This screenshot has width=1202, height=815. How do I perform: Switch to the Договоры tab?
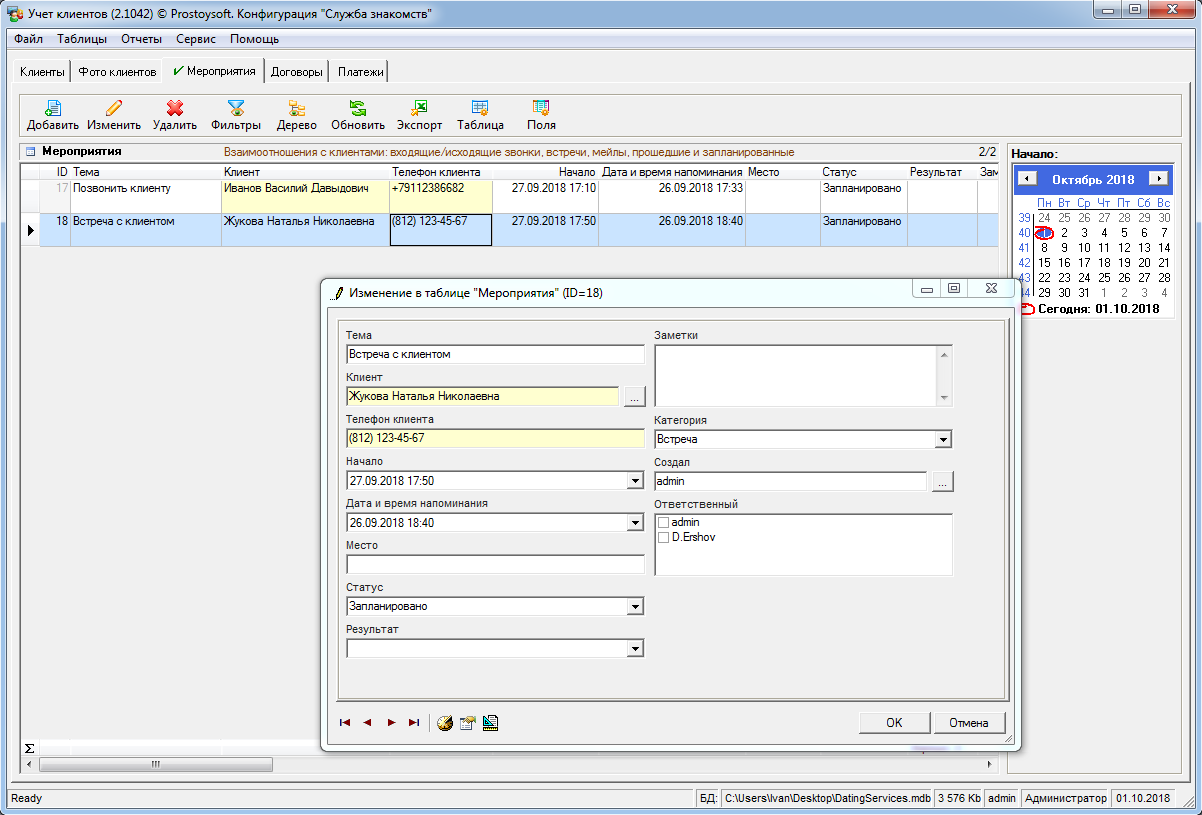[297, 72]
